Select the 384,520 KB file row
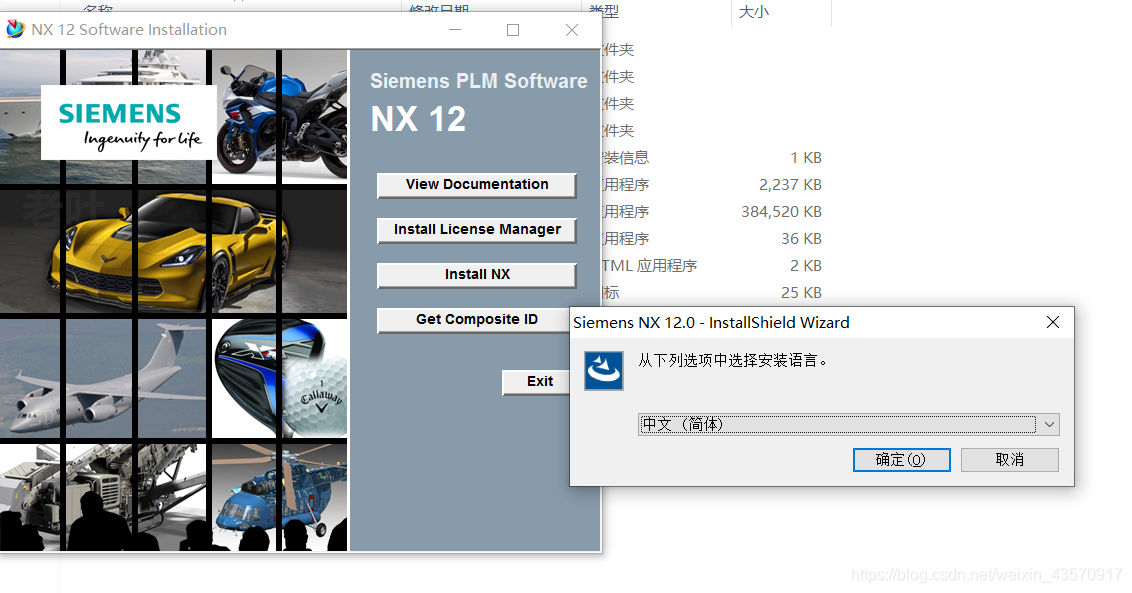The width and height of the screenshot is (1132, 593). pos(711,212)
